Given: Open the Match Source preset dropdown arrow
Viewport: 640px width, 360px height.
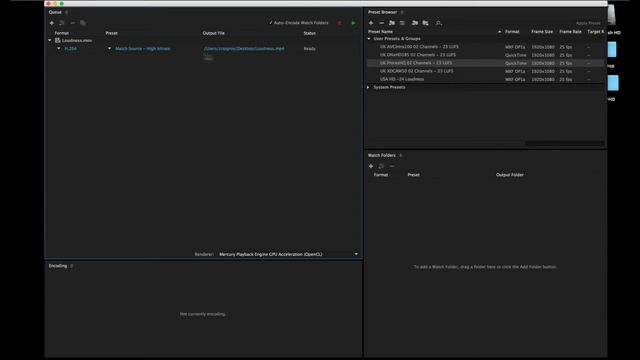Looking at the screenshot, I should click(x=109, y=49).
